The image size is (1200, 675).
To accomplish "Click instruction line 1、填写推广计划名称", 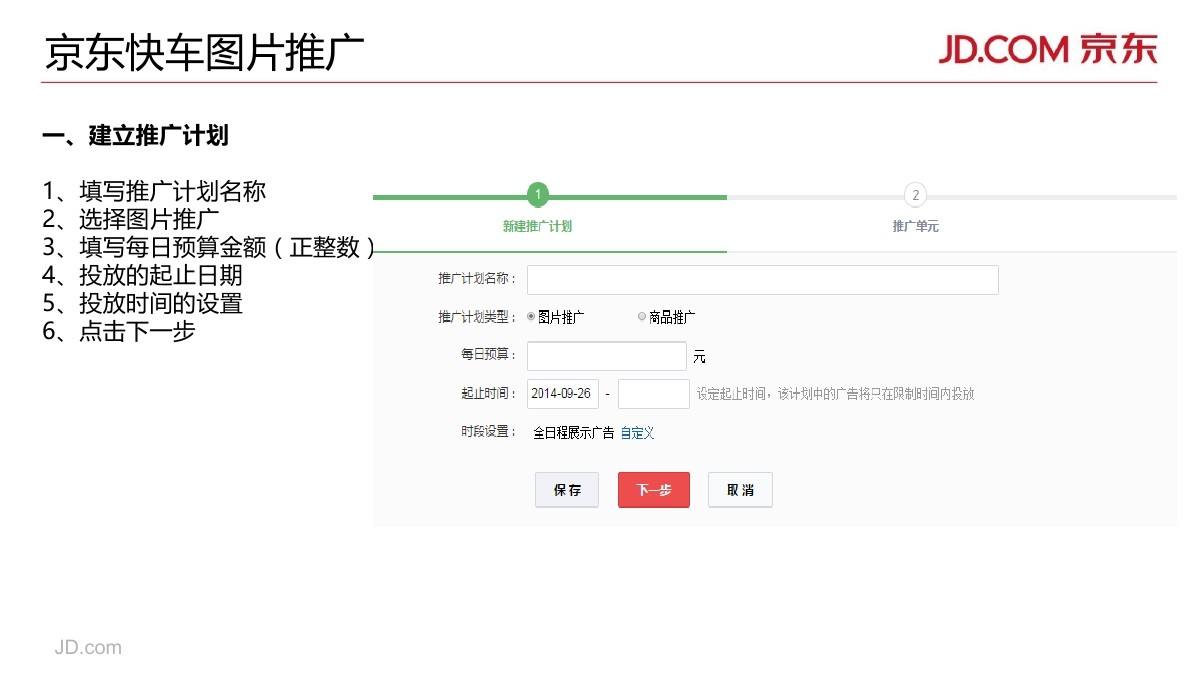I will [154, 191].
